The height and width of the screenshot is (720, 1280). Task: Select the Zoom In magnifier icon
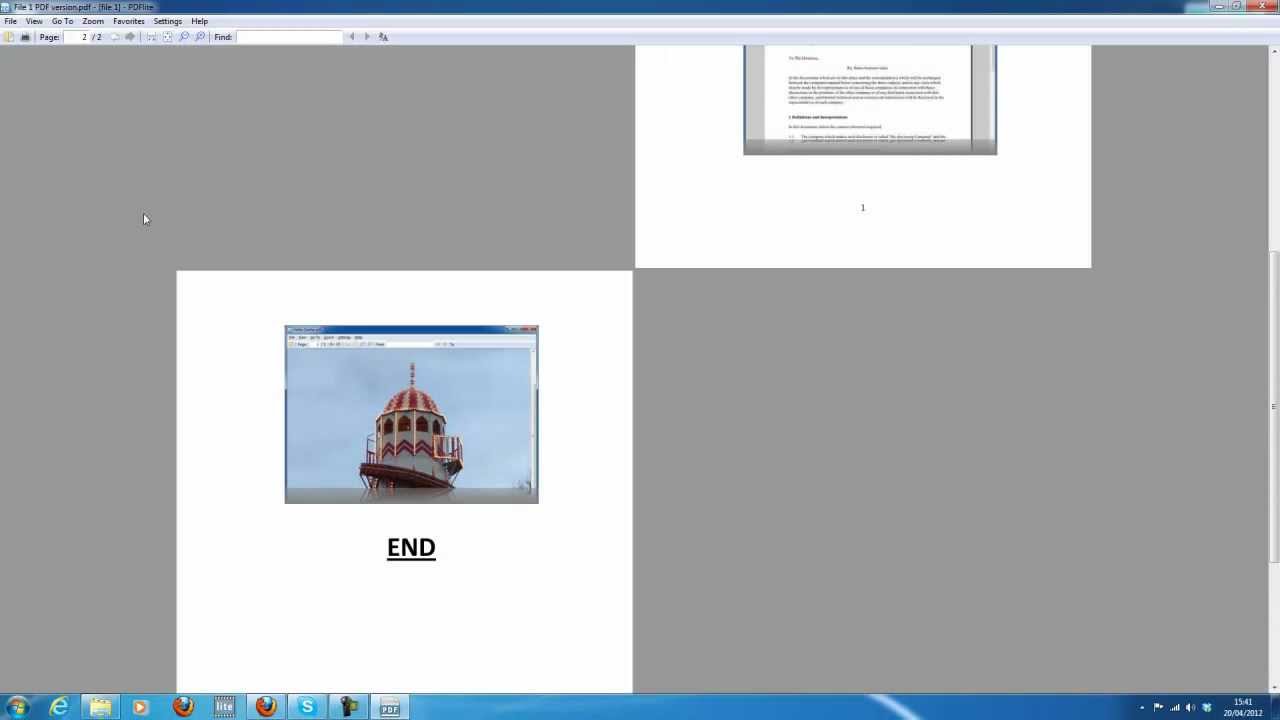coord(200,36)
